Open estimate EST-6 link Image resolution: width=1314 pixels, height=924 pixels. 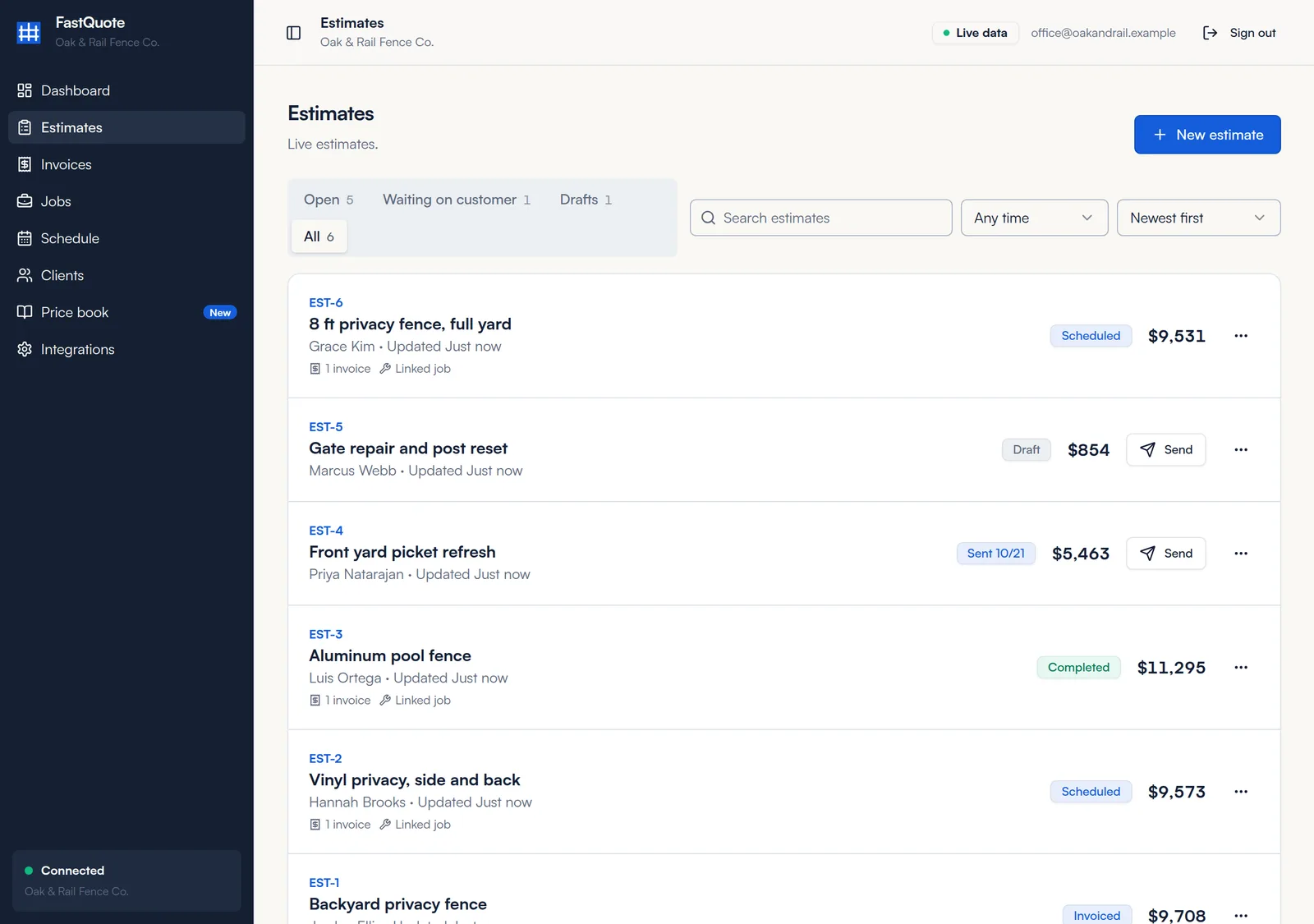click(326, 303)
